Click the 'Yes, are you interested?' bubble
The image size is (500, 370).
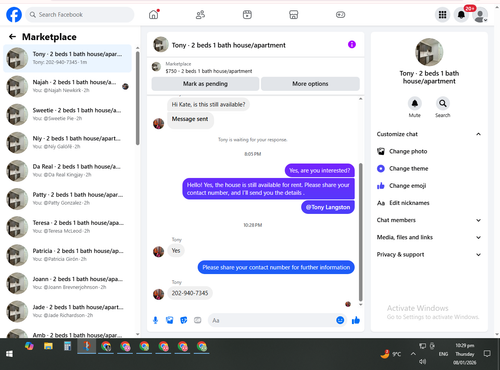pos(320,171)
